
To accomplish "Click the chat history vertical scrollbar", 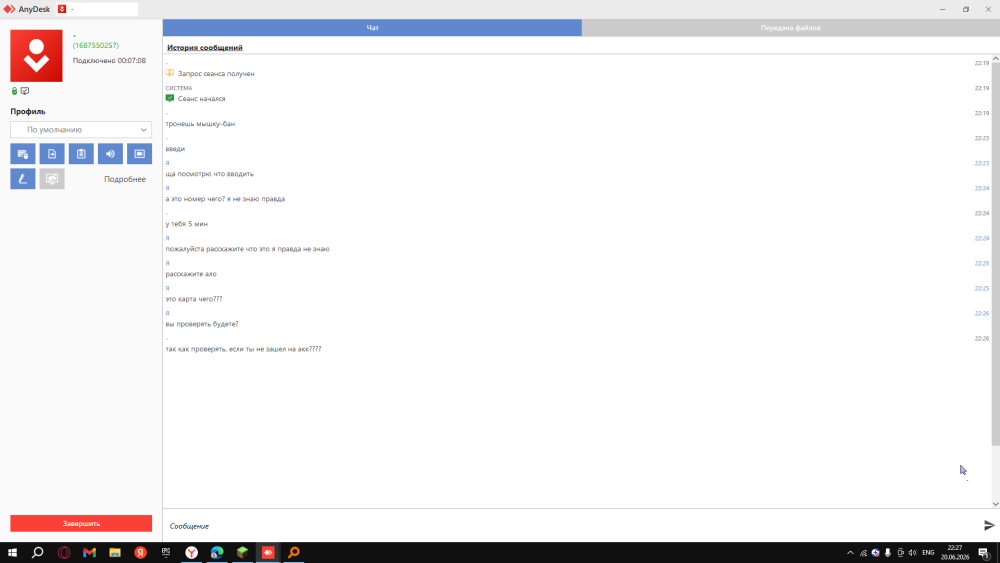I will 995,255.
